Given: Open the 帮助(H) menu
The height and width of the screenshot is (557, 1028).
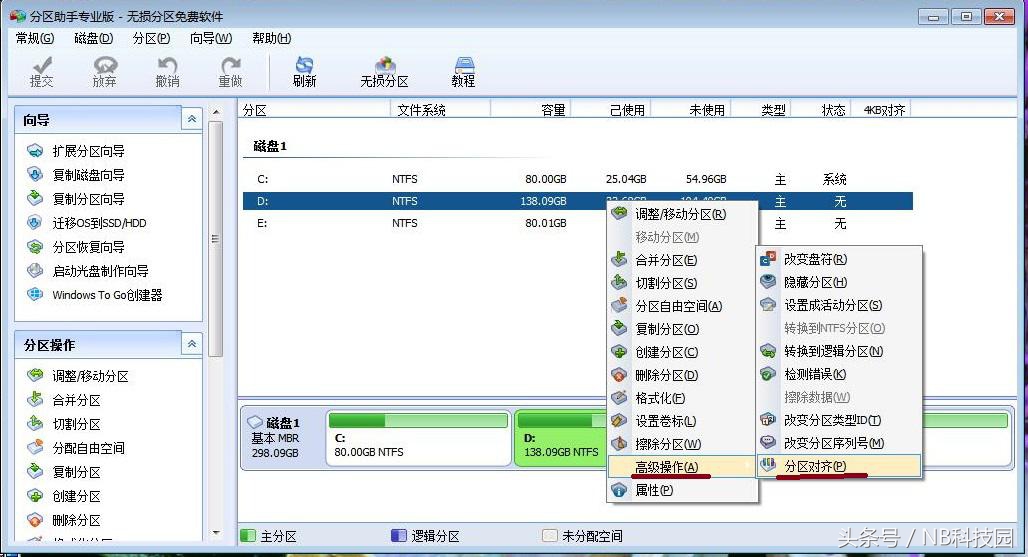Looking at the screenshot, I should point(271,39).
